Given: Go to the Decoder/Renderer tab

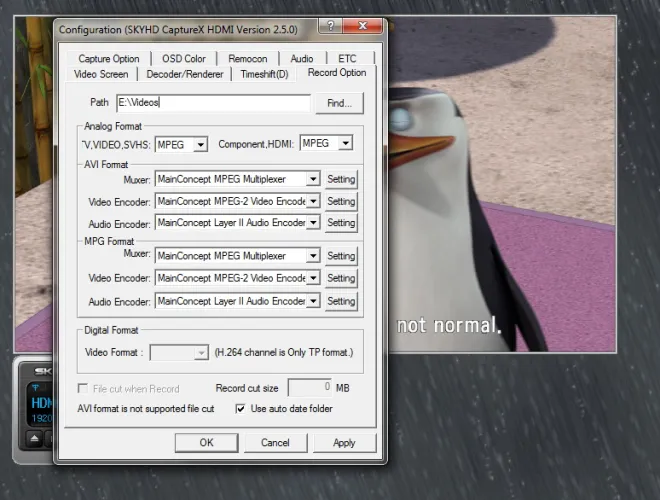Looking at the screenshot, I should 184,74.
